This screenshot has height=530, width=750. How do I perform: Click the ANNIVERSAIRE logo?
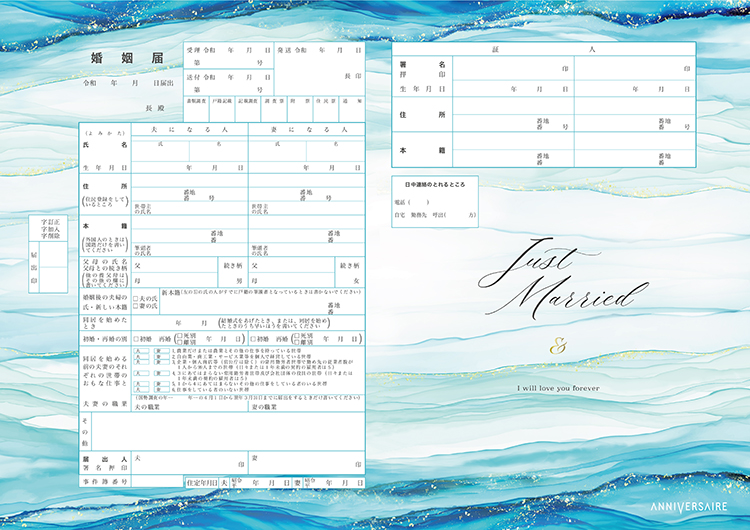point(689,507)
